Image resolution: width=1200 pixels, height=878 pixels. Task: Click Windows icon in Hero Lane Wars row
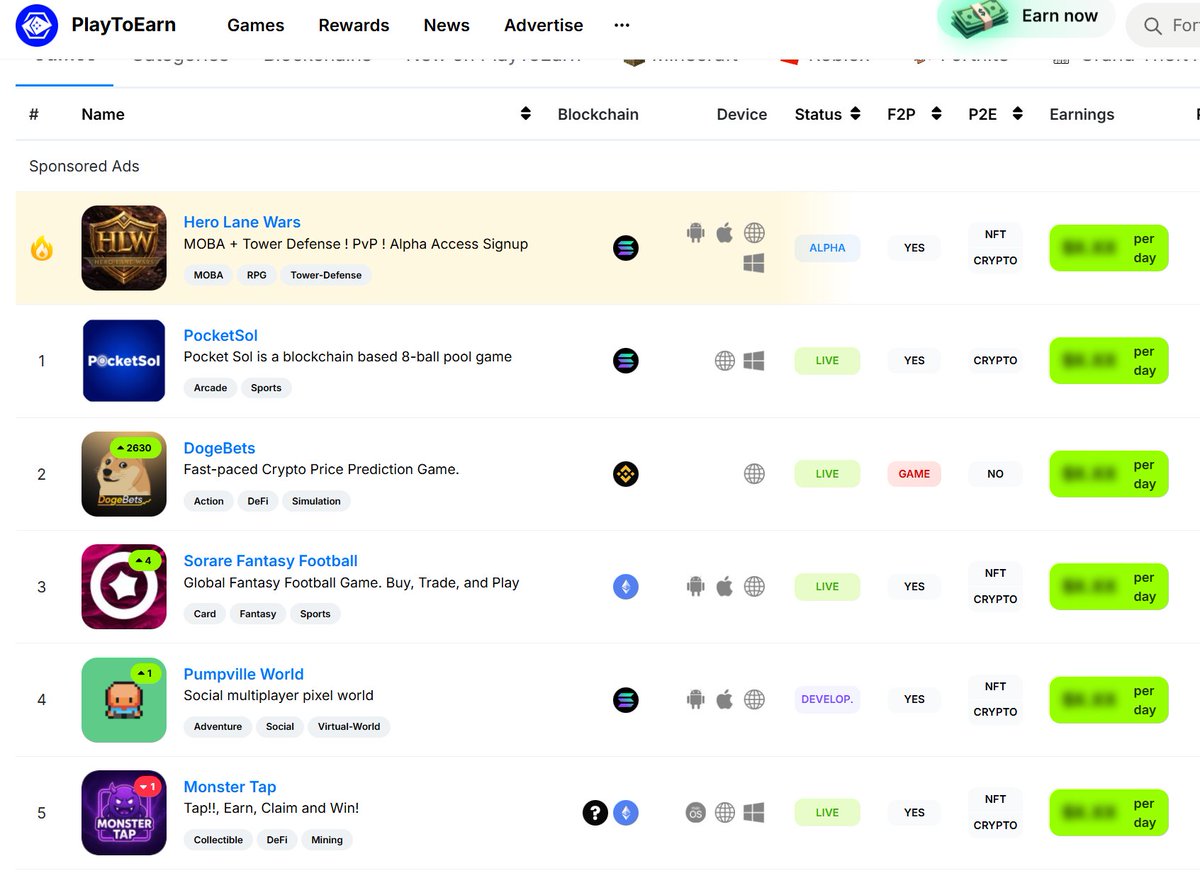tap(755, 263)
